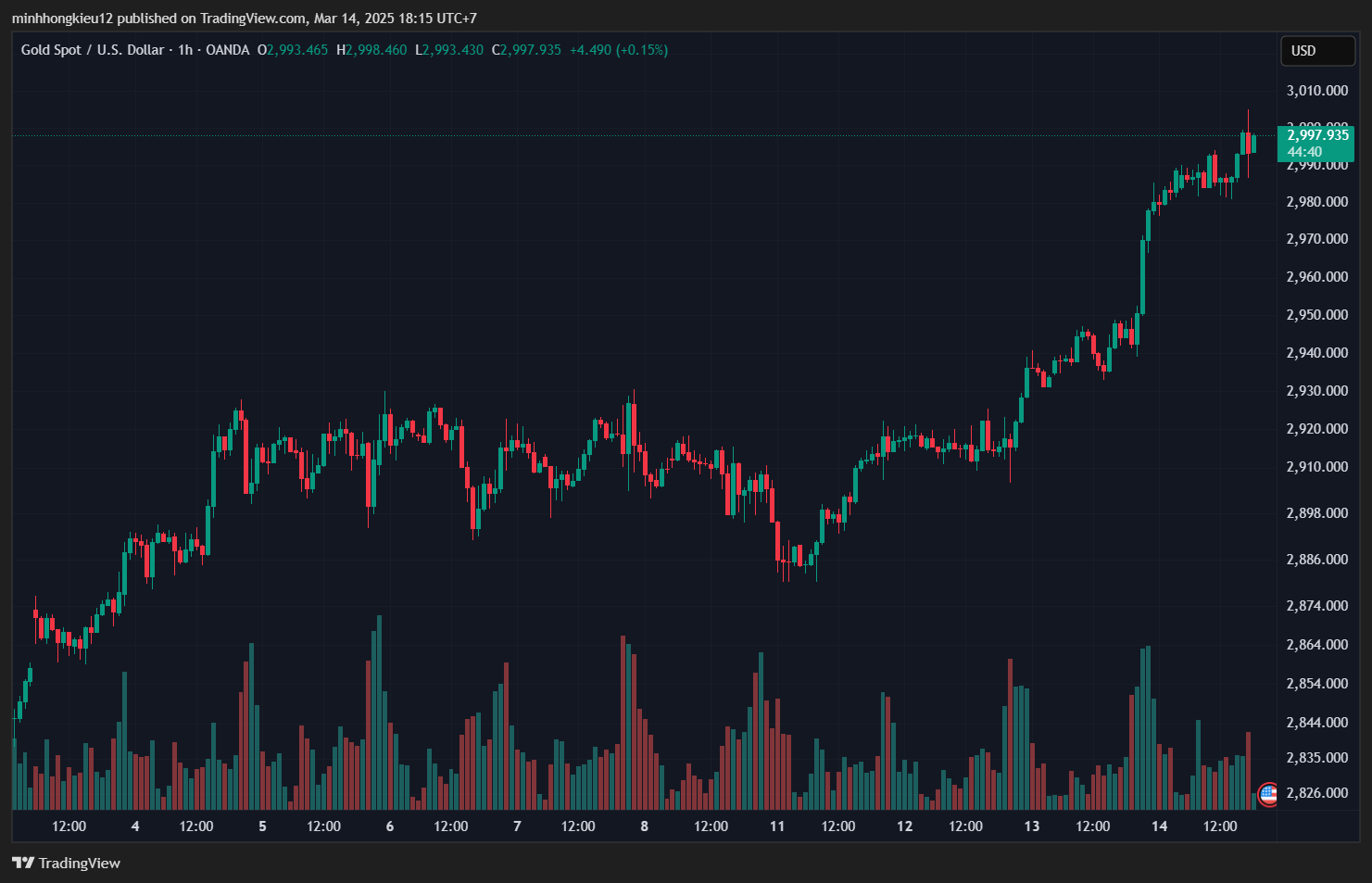Click the 44:40 candle countdown timer

1304,152
